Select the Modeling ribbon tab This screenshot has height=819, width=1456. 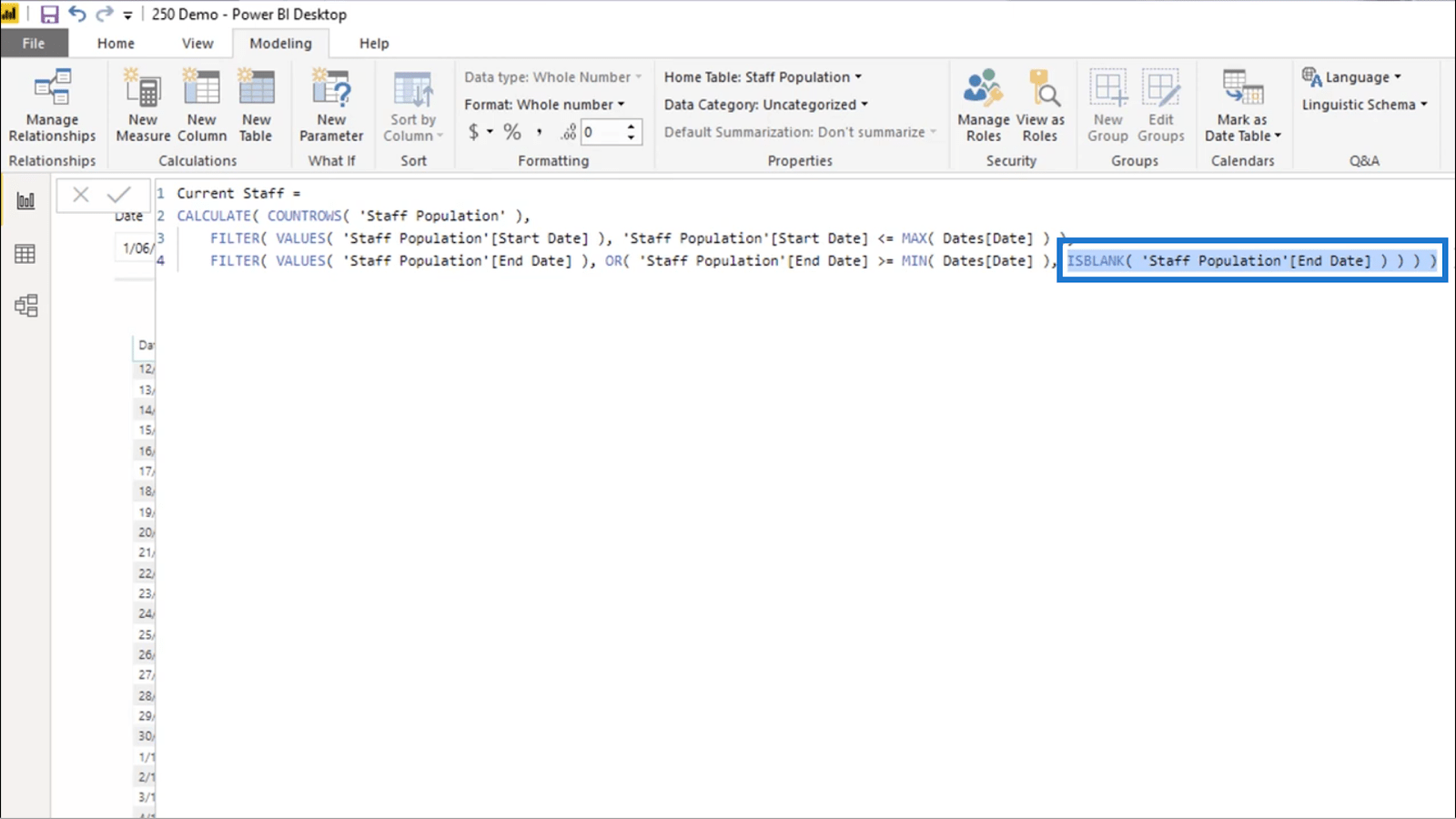pyautogui.click(x=280, y=43)
